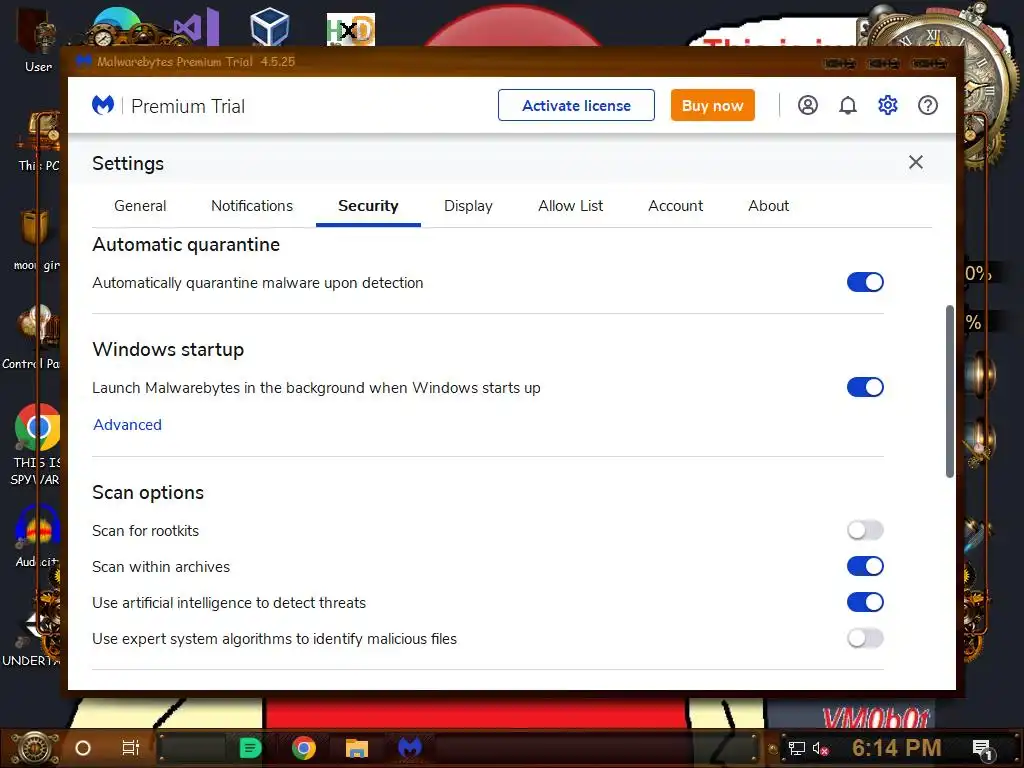
Task: Open File Explorer from the taskbar
Action: point(357,748)
